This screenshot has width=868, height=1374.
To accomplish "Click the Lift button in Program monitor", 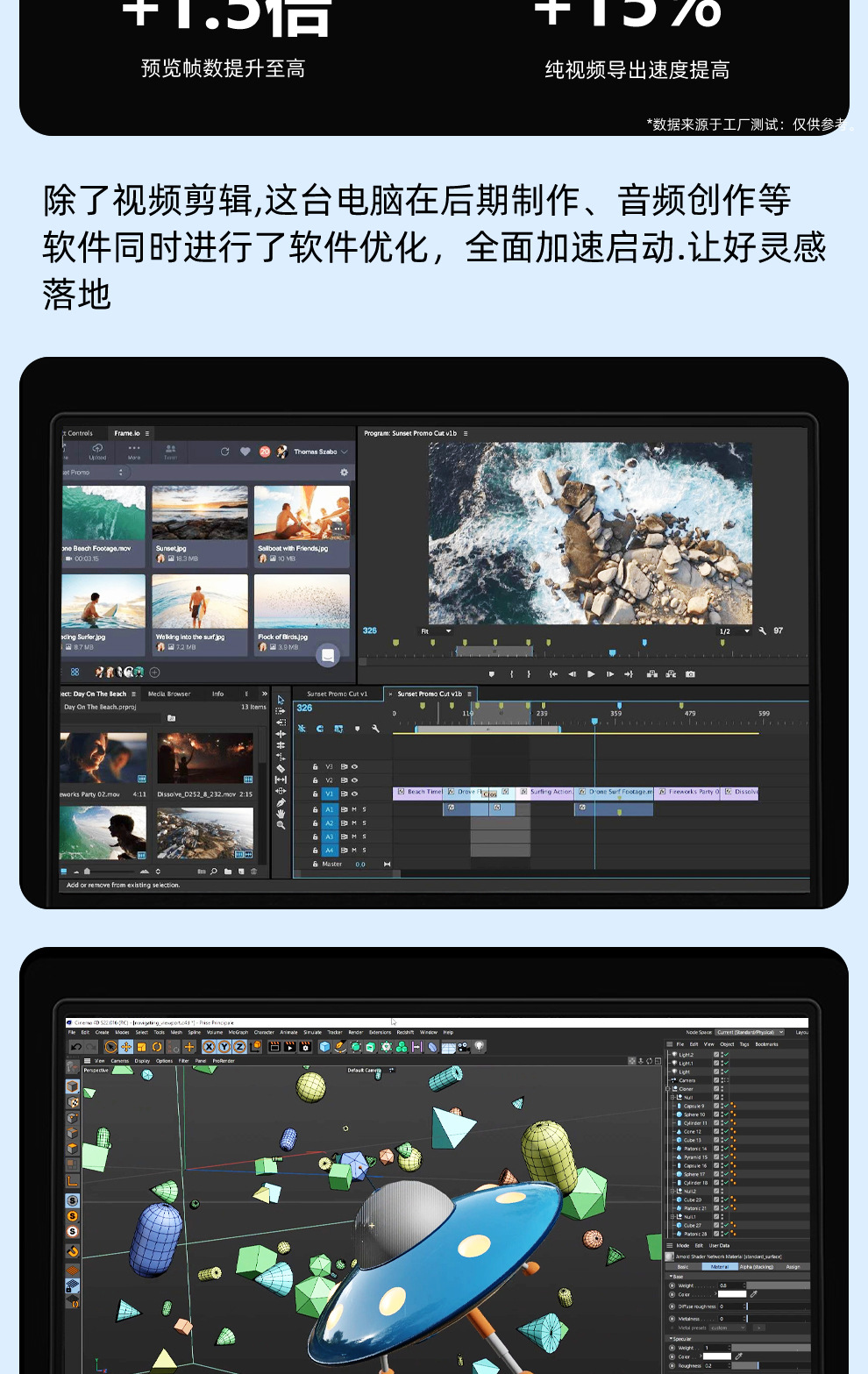I will pyautogui.click(x=651, y=674).
